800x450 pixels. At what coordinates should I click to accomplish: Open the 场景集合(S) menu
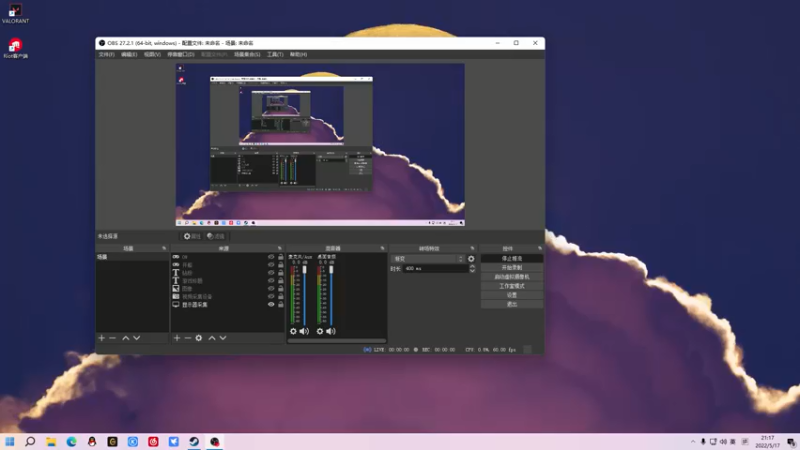click(247, 54)
